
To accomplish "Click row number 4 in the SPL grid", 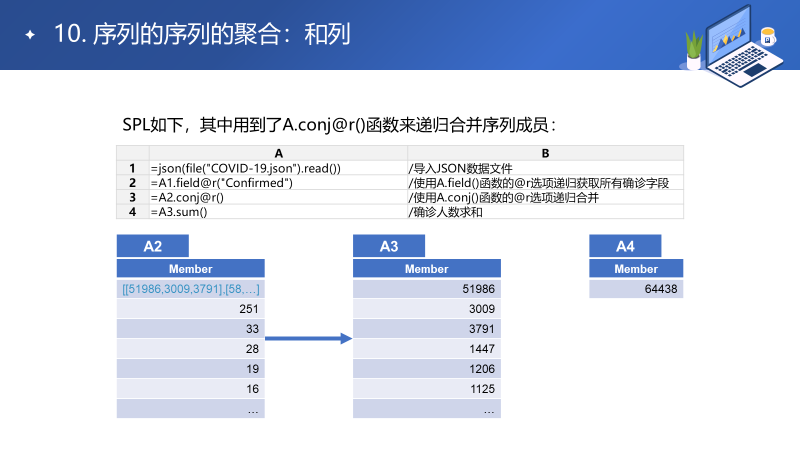I will pos(133,212).
